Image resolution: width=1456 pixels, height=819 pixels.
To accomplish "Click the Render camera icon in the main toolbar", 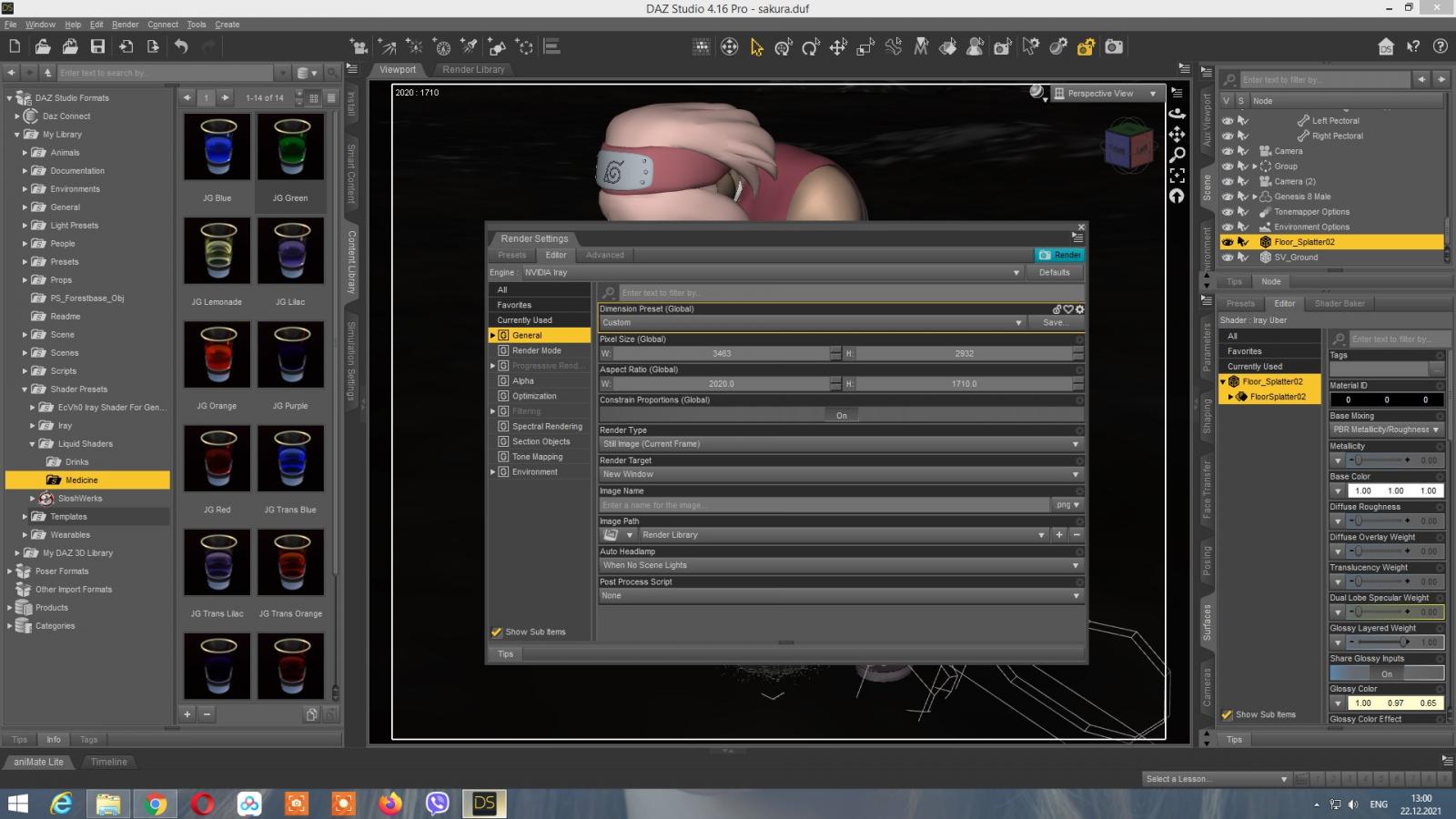I will click(1114, 46).
